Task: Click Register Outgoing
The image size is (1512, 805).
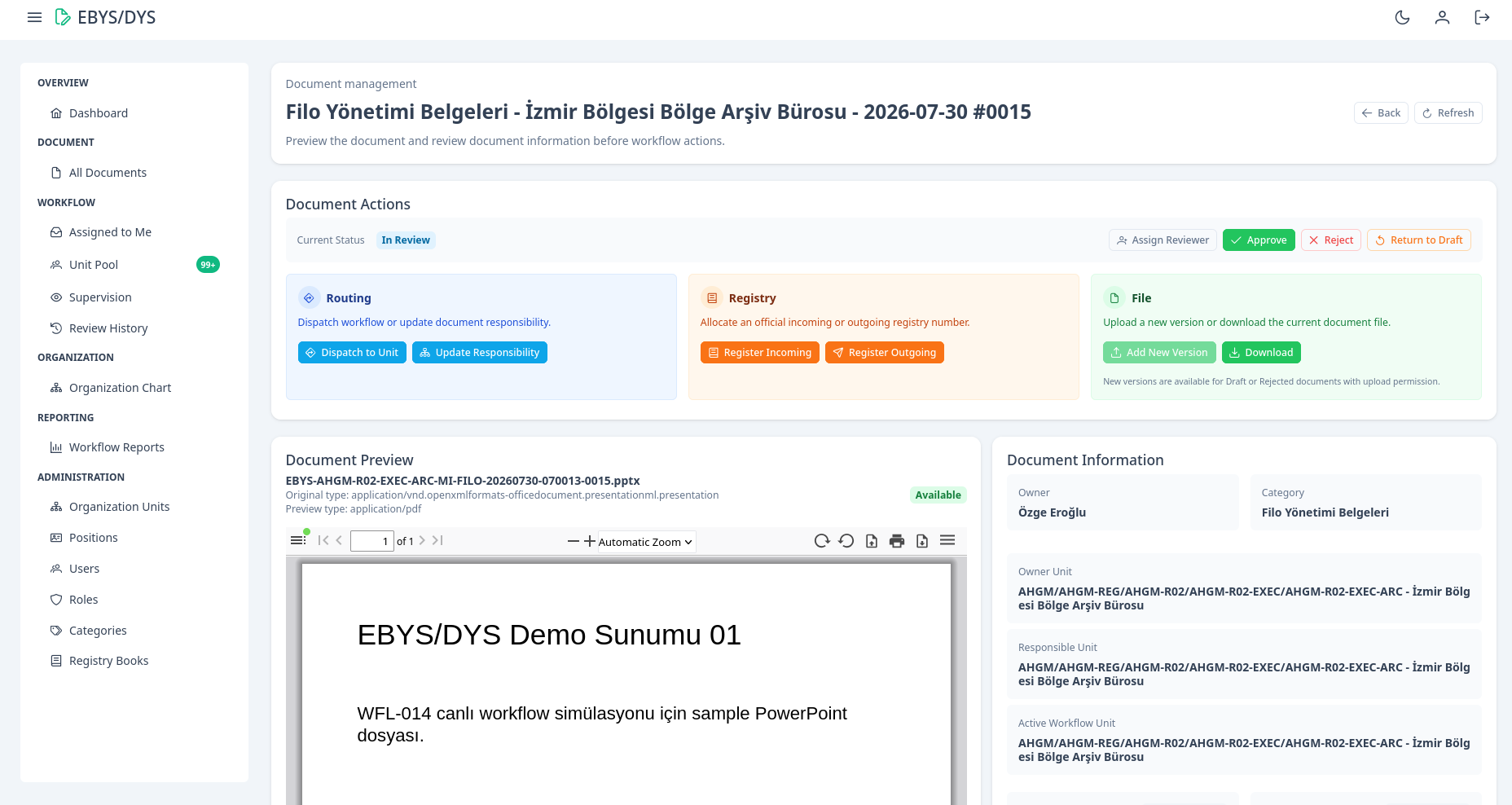Action: coord(884,353)
